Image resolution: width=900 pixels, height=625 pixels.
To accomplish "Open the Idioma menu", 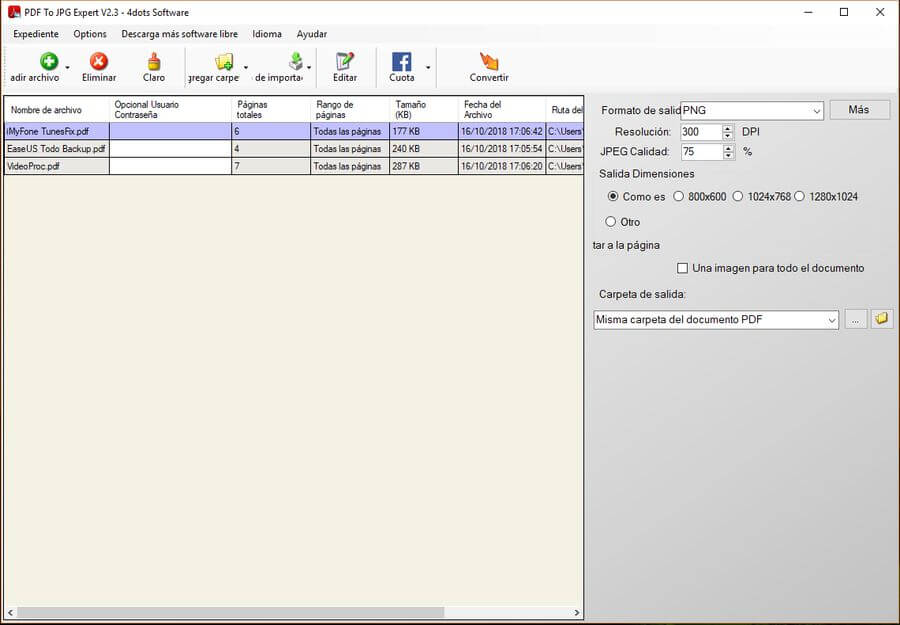I will coord(267,34).
